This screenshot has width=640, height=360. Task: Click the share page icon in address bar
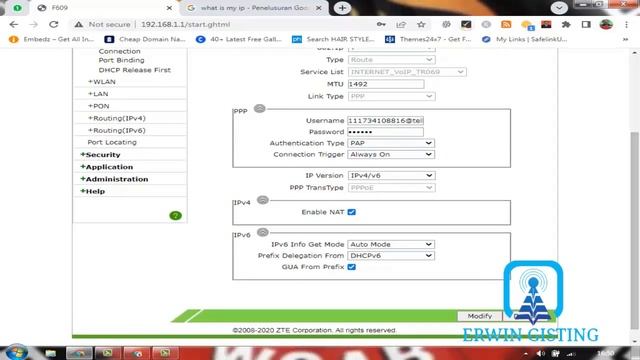[x=401, y=24]
